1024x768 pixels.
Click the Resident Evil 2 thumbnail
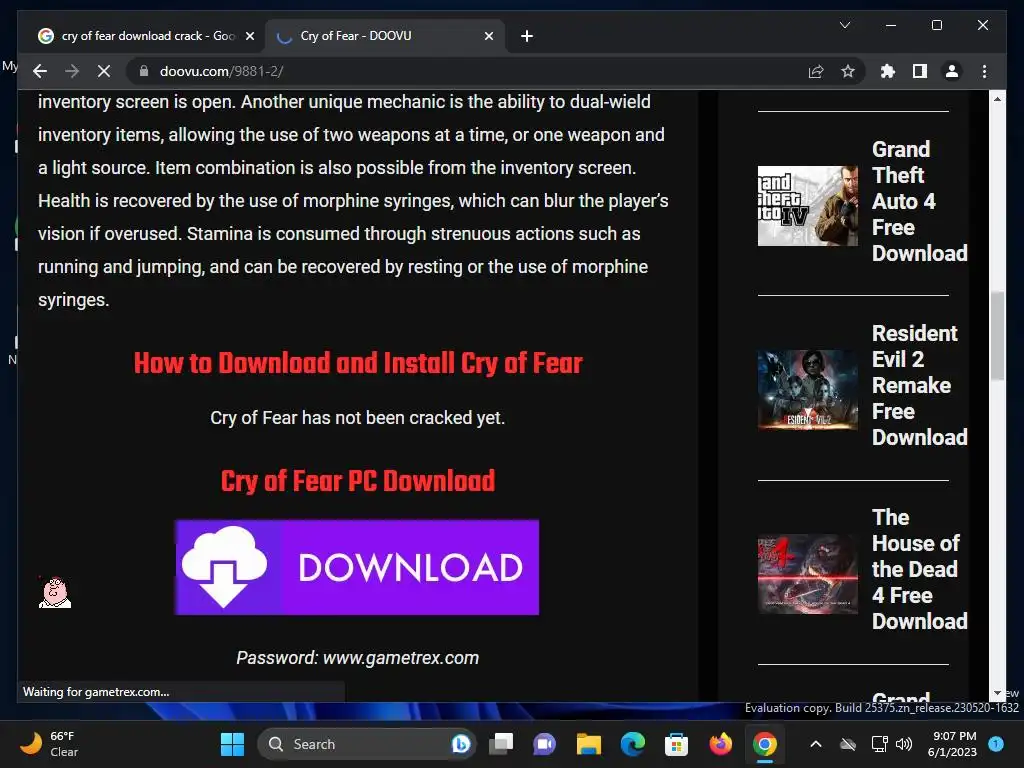808,390
